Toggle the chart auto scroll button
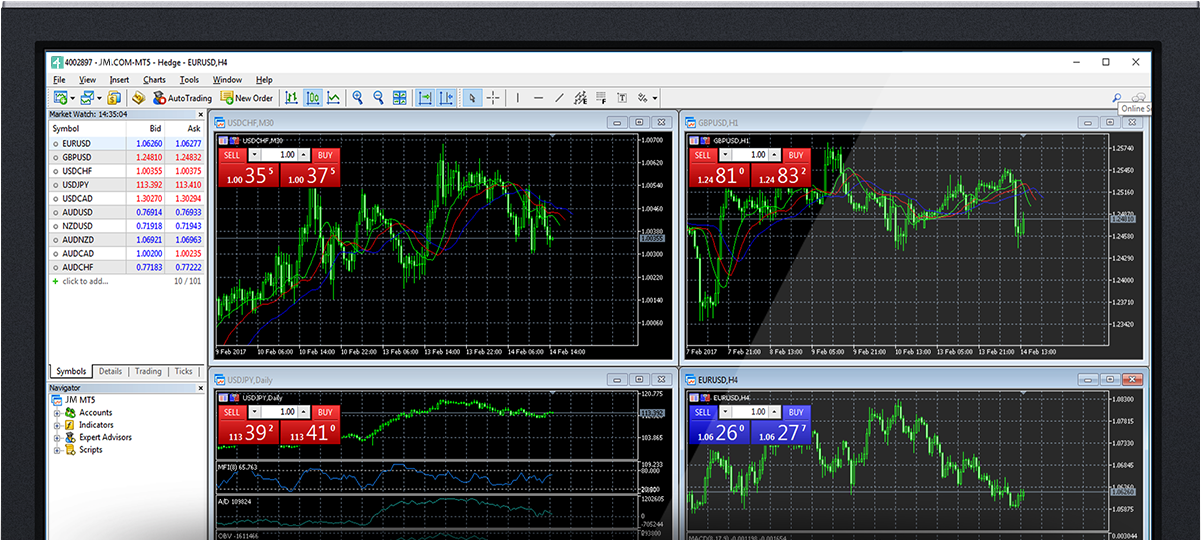Viewport: 1201px width, 540px height. (x=424, y=98)
